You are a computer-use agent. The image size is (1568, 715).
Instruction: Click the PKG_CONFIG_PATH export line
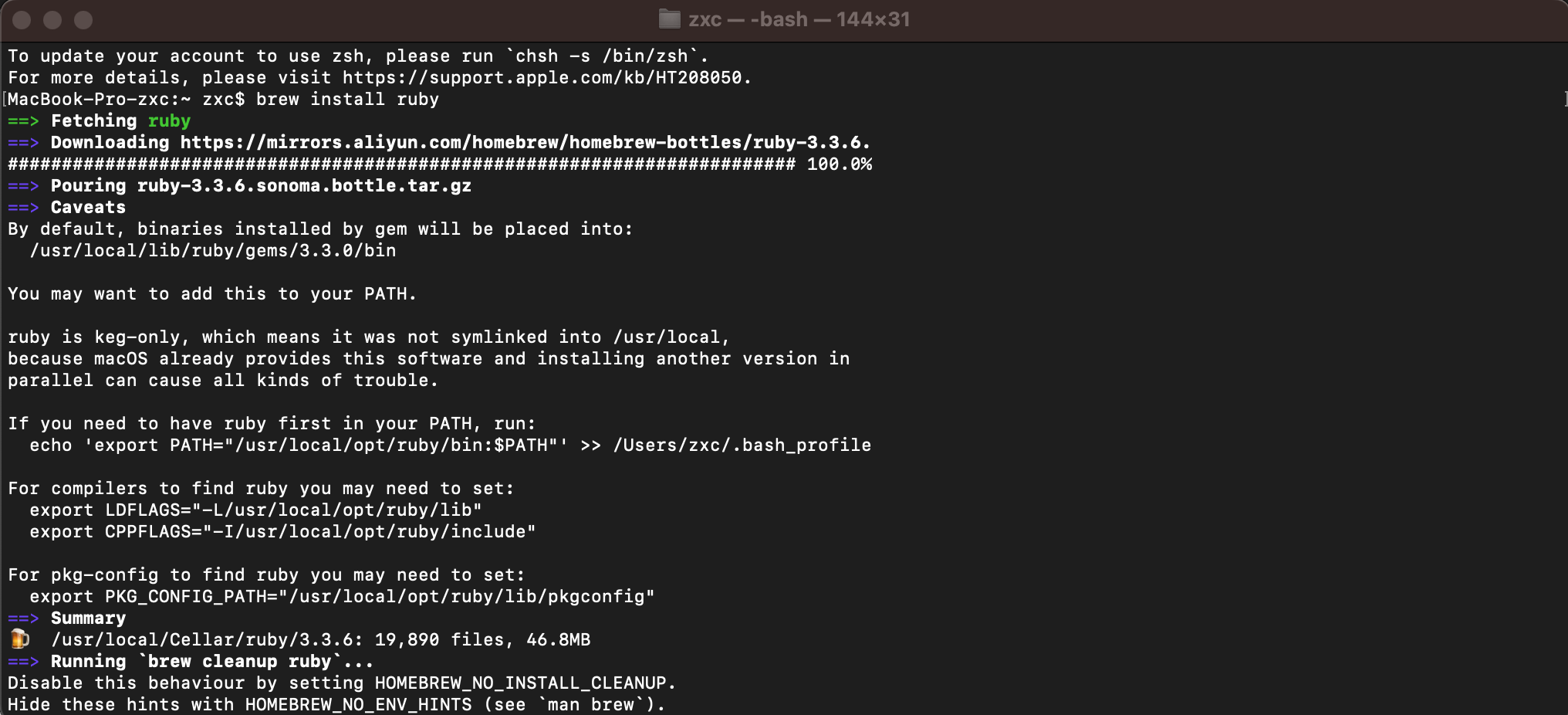click(342, 597)
